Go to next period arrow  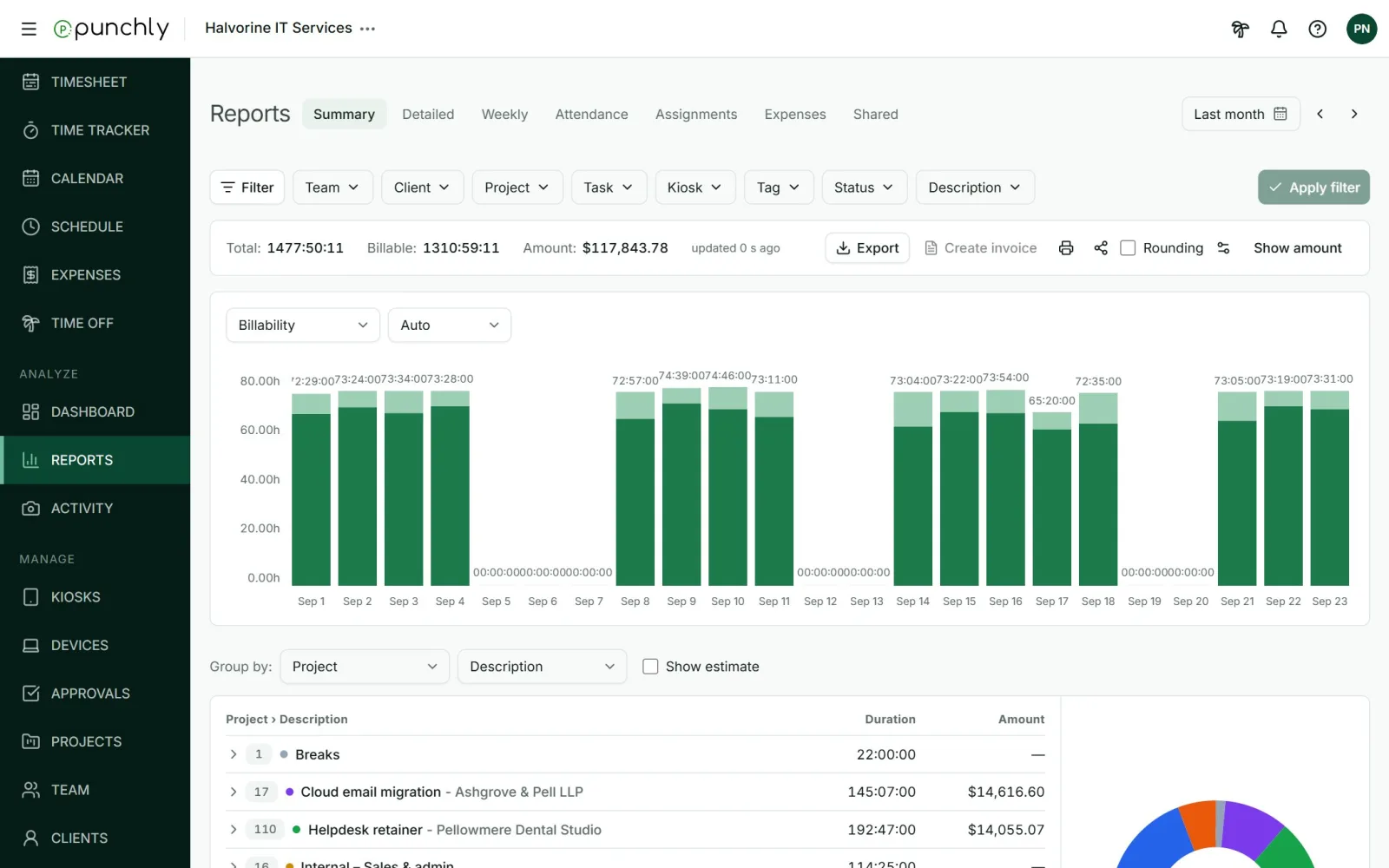tap(1354, 114)
